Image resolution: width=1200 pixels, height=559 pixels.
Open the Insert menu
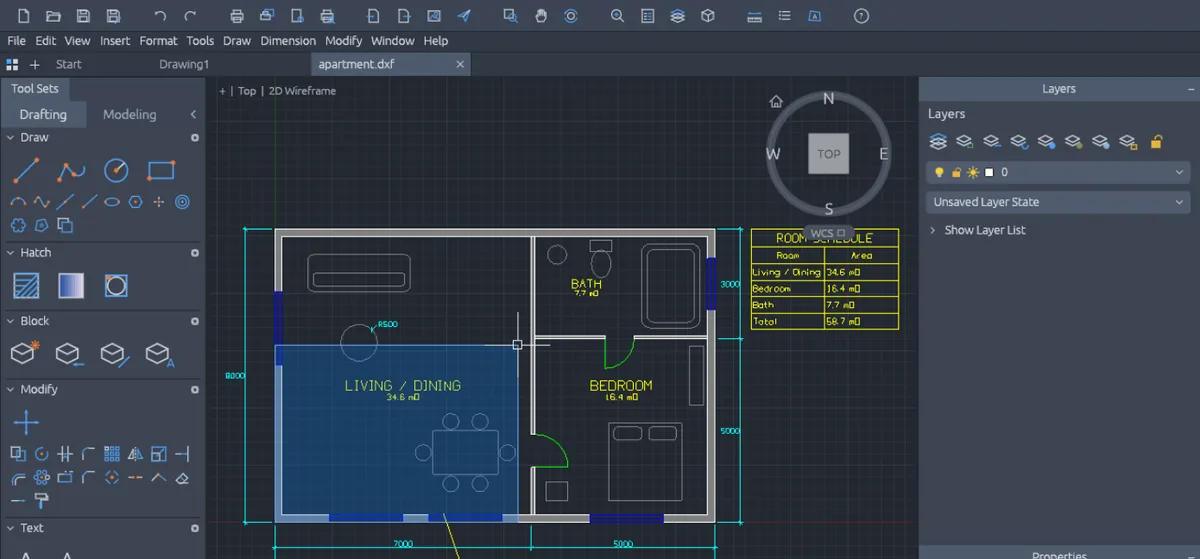[x=115, y=41]
